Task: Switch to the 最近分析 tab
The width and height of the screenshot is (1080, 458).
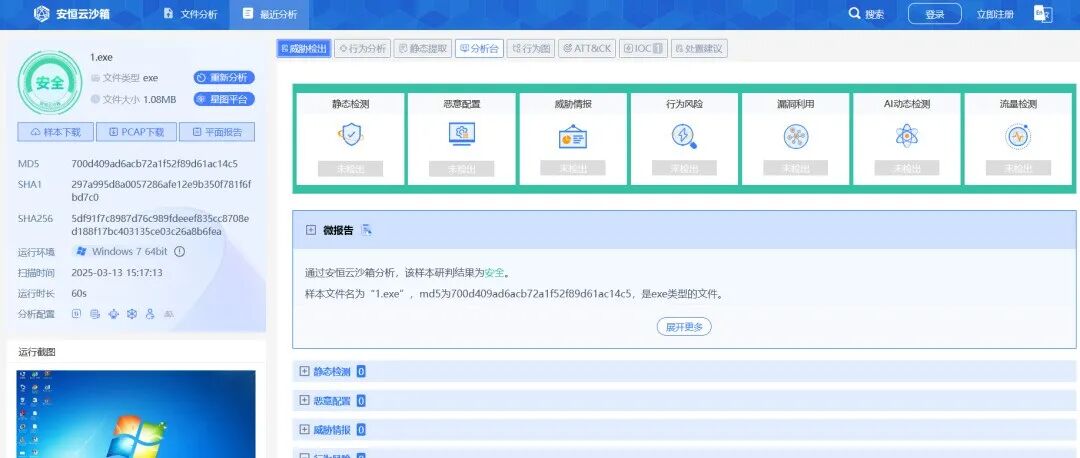Action: (270, 14)
